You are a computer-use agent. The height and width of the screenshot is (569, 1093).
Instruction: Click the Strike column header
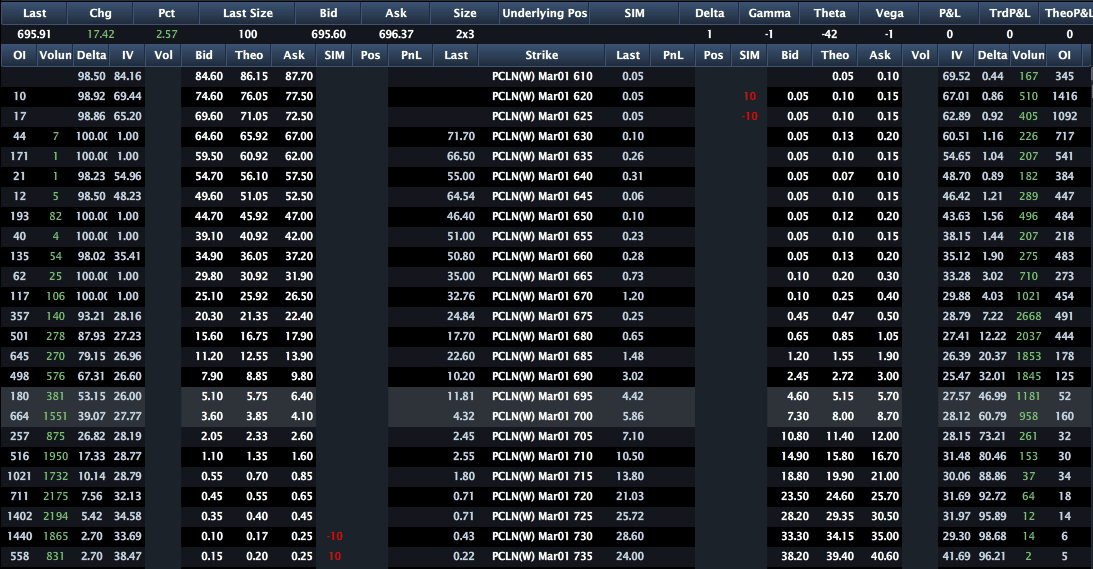[x=542, y=55]
